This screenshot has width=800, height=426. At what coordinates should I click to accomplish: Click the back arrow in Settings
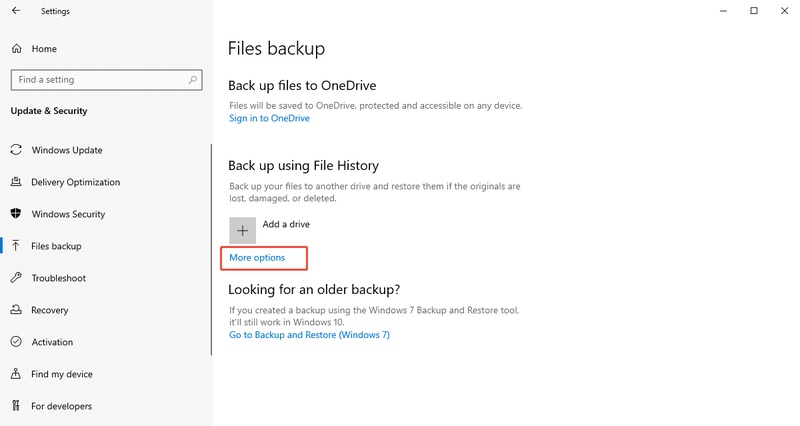[x=16, y=11]
